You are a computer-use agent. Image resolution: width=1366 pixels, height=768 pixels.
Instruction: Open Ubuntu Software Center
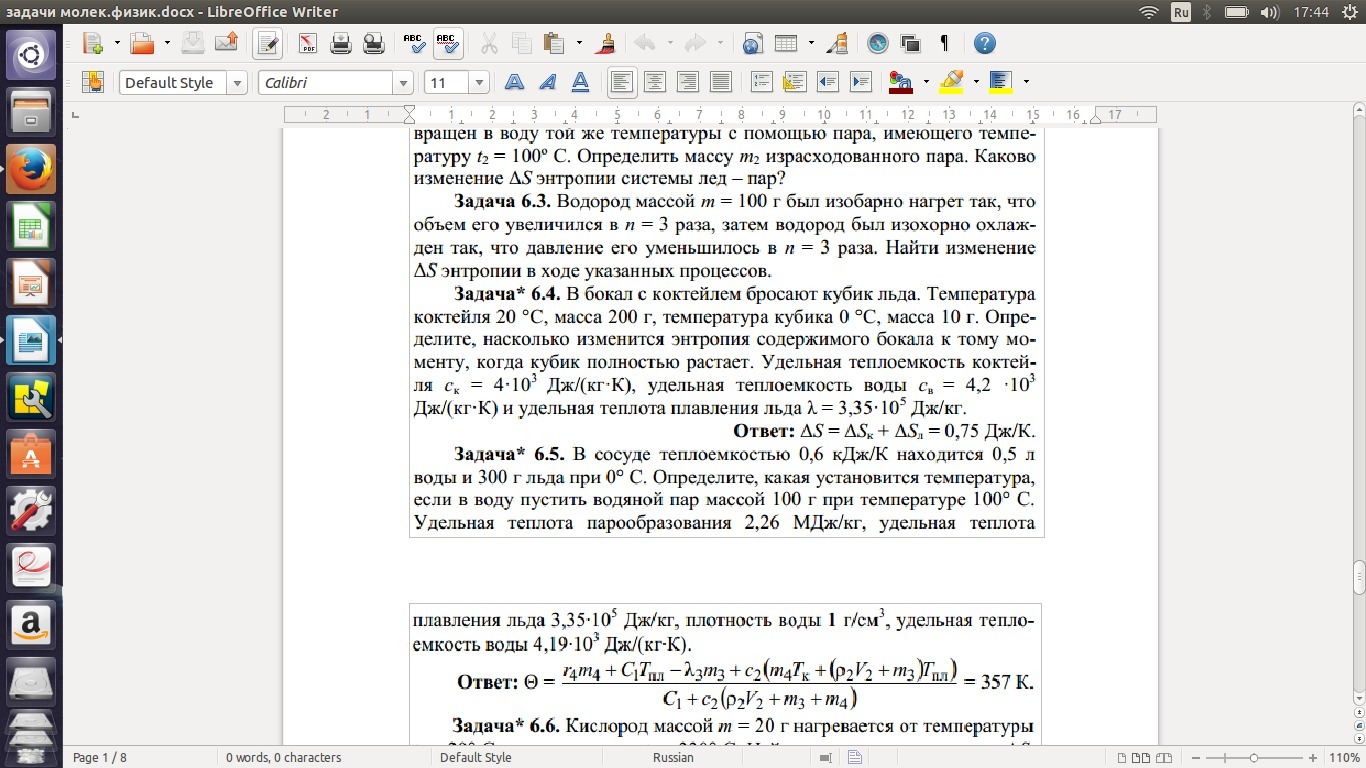pos(31,454)
